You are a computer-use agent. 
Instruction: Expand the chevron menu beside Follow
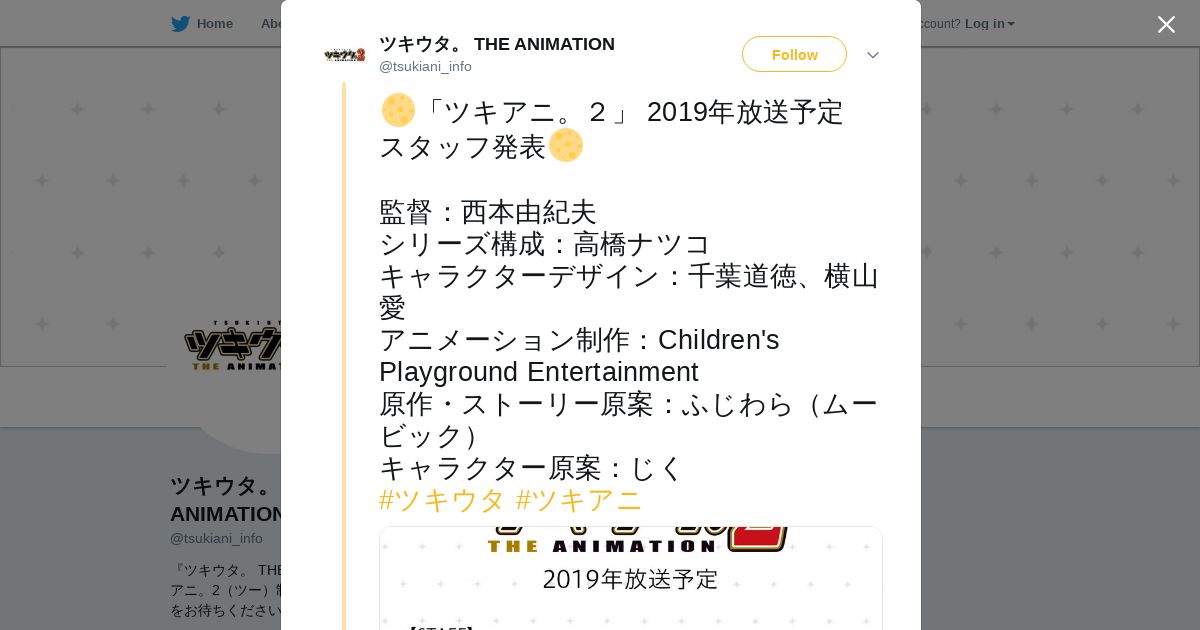873,55
